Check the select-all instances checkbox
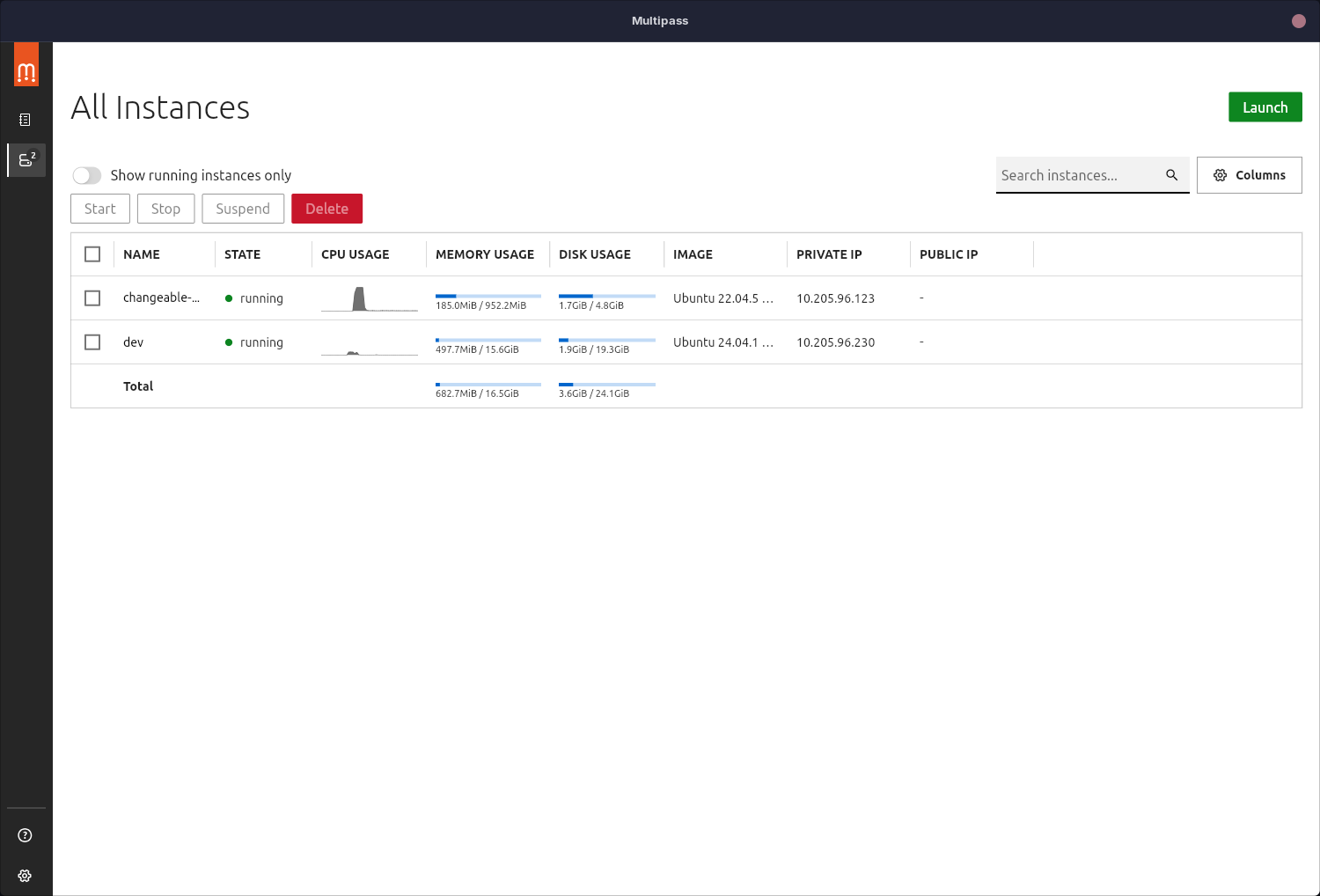Image resolution: width=1320 pixels, height=896 pixels. point(92,254)
